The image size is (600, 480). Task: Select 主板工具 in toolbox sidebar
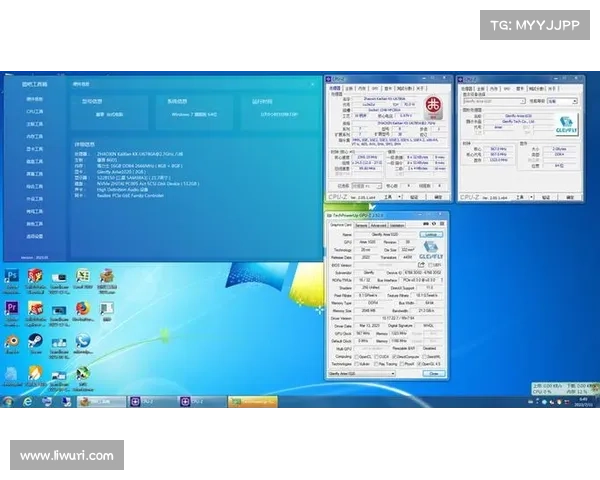pos(35,124)
